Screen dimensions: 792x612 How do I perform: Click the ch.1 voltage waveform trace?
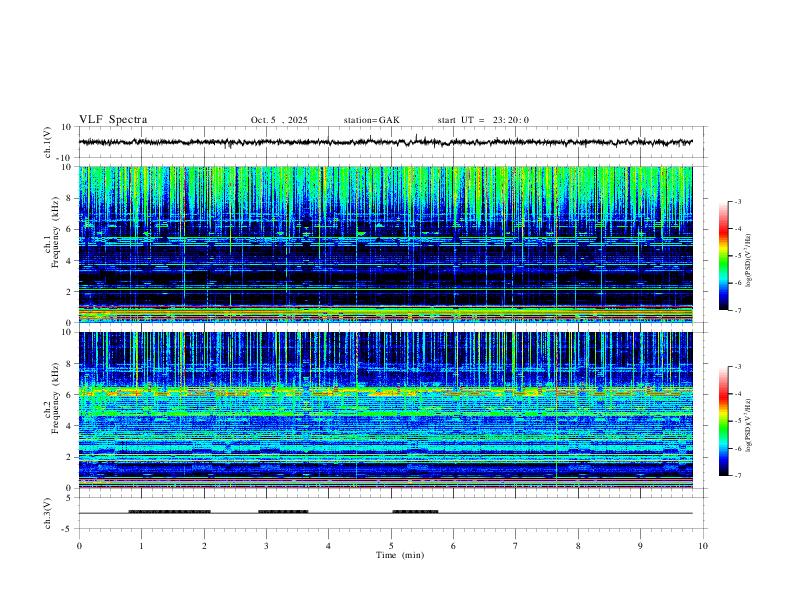[x=385, y=142]
